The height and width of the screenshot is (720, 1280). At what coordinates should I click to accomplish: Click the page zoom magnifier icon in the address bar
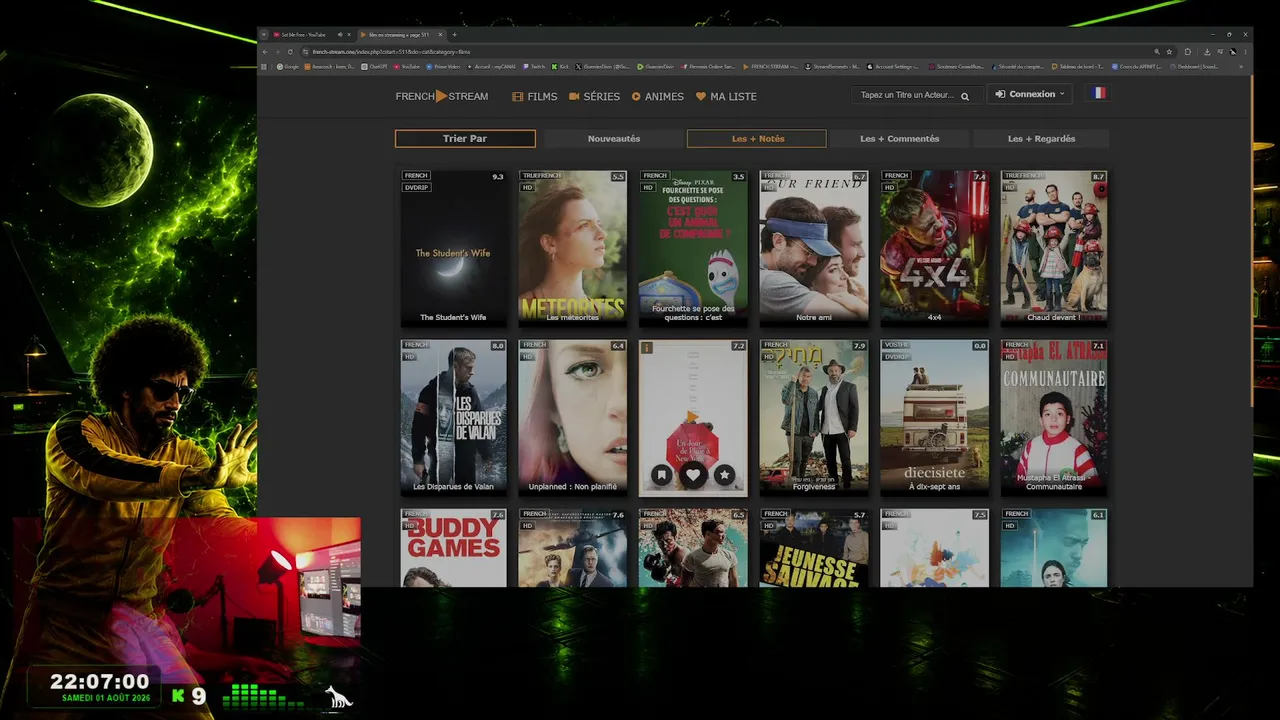1157,51
